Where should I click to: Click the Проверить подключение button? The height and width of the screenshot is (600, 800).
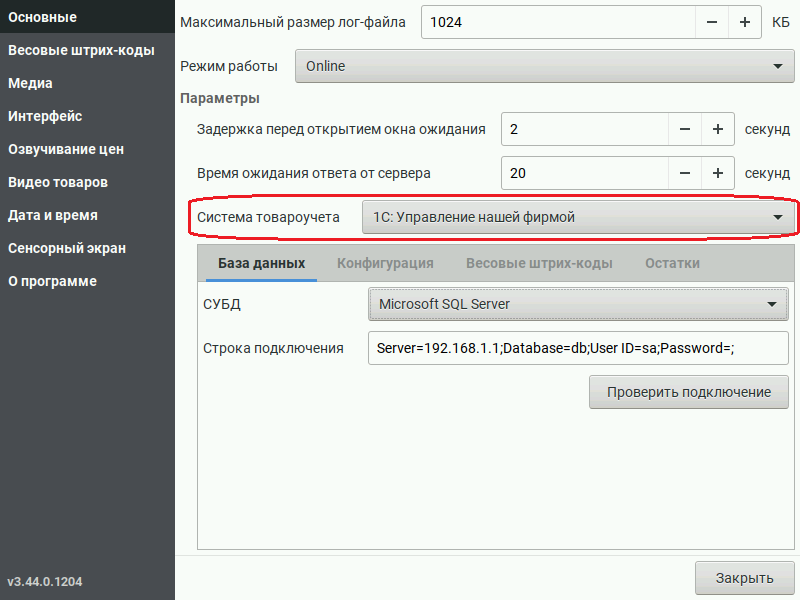click(x=689, y=392)
